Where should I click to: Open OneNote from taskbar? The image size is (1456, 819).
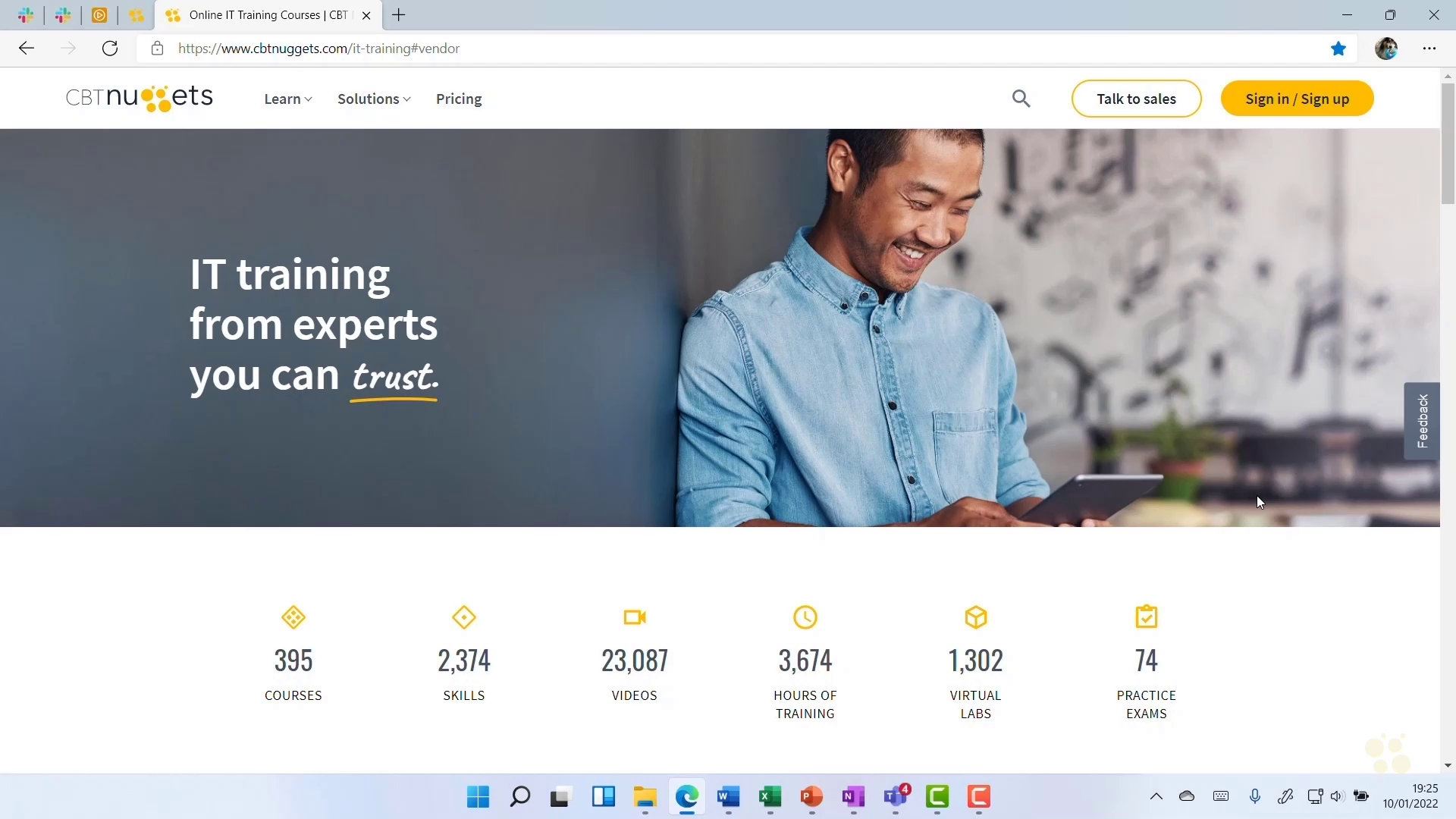click(x=853, y=797)
